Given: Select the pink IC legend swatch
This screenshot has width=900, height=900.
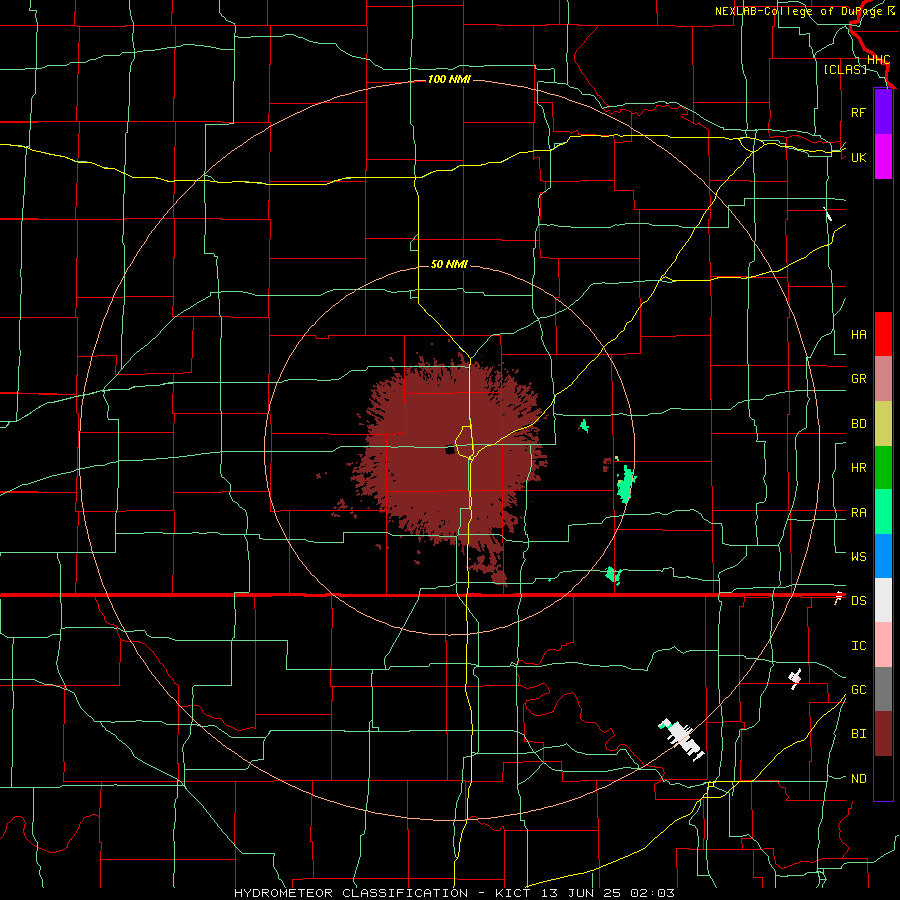Looking at the screenshot, I should (883, 645).
